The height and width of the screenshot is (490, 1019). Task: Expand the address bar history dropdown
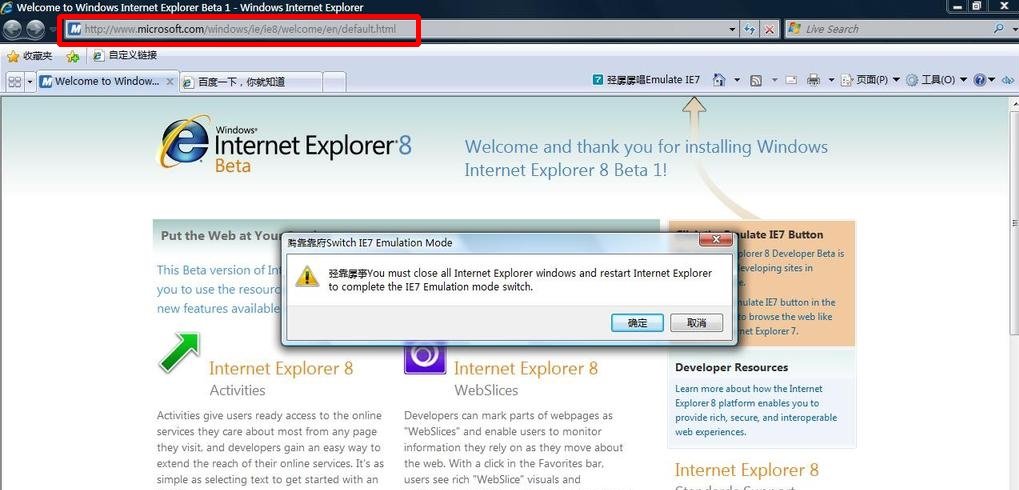click(732, 29)
